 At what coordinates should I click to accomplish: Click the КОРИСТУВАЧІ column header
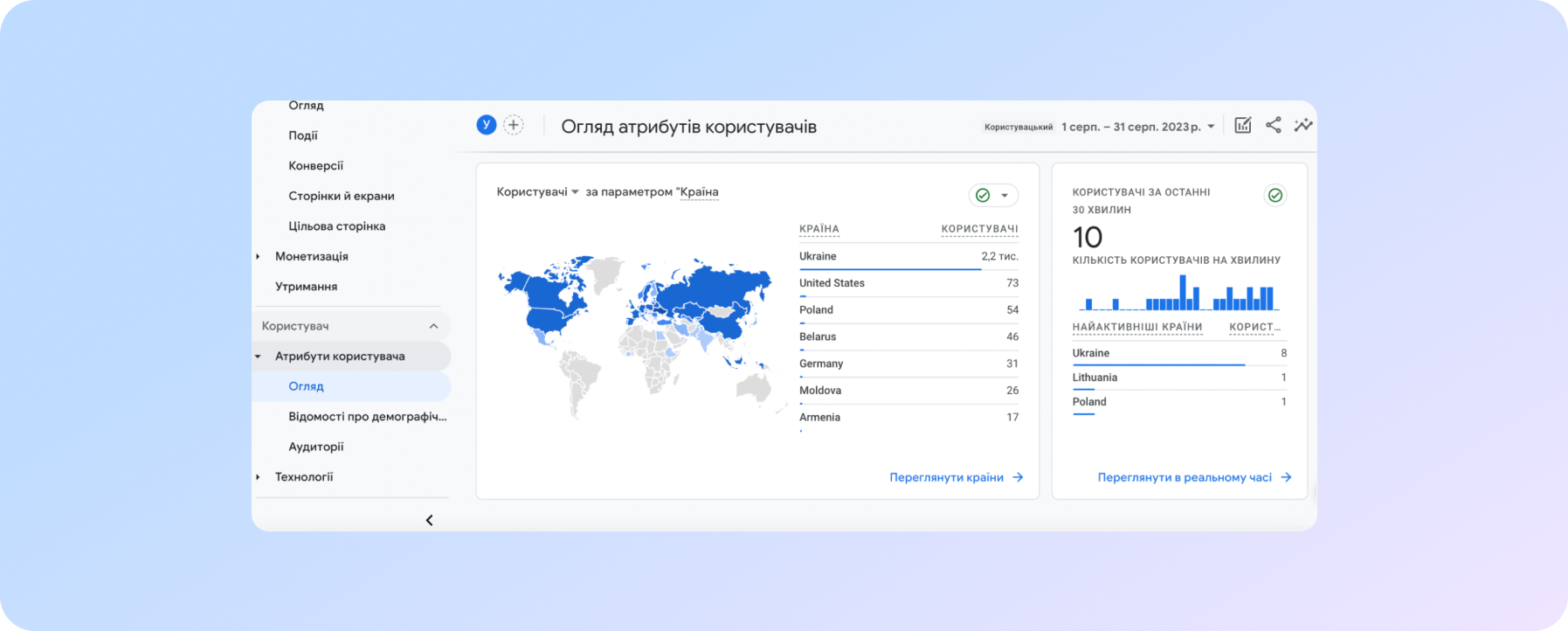pyautogui.click(x=980, y=229)
